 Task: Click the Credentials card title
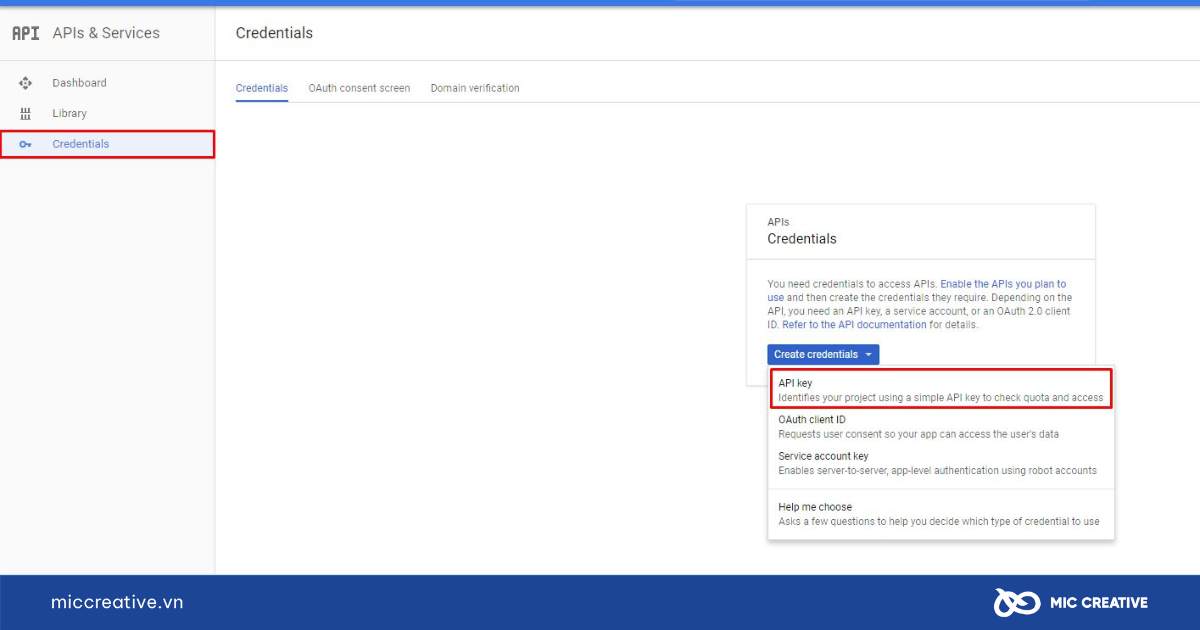[x=802, y=239]
